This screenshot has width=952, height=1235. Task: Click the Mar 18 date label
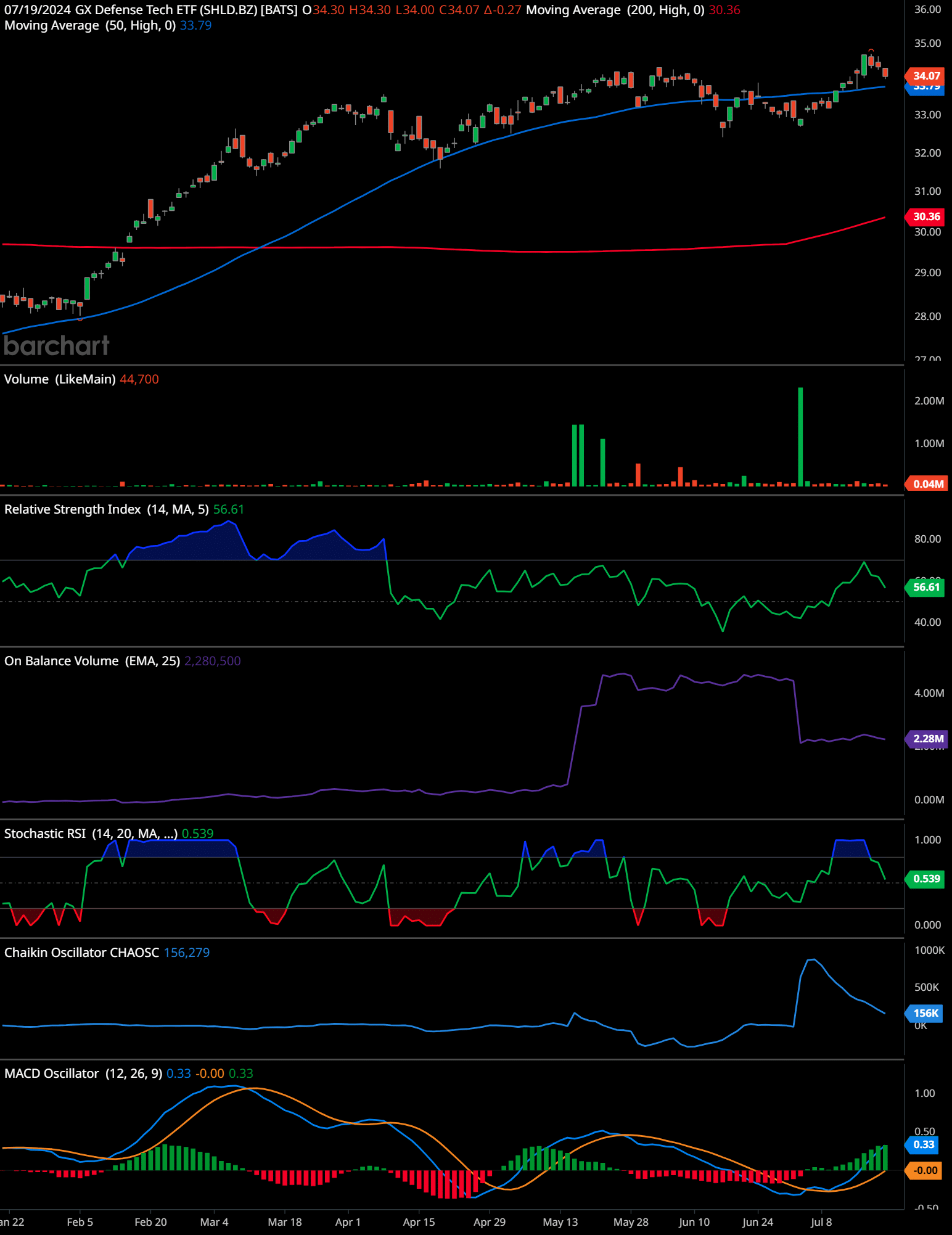[285, 1222]
